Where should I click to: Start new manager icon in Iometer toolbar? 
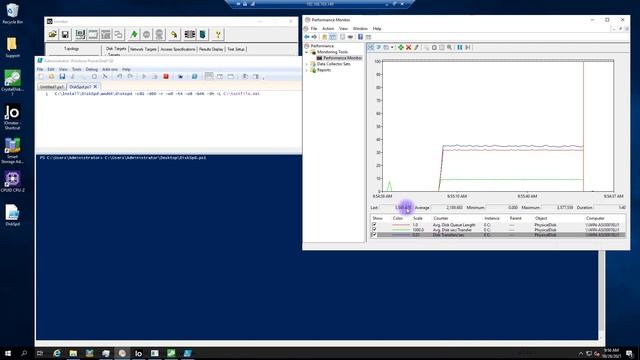point(80,35)
